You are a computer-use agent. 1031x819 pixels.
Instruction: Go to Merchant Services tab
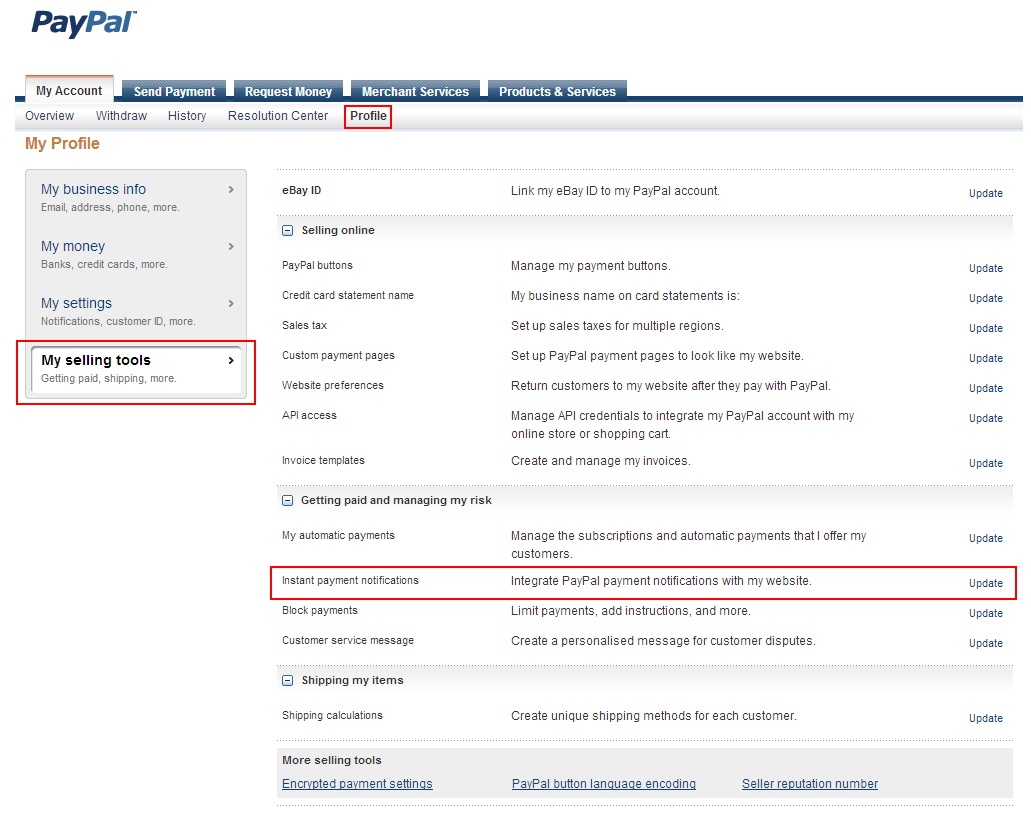coord(416,91)
